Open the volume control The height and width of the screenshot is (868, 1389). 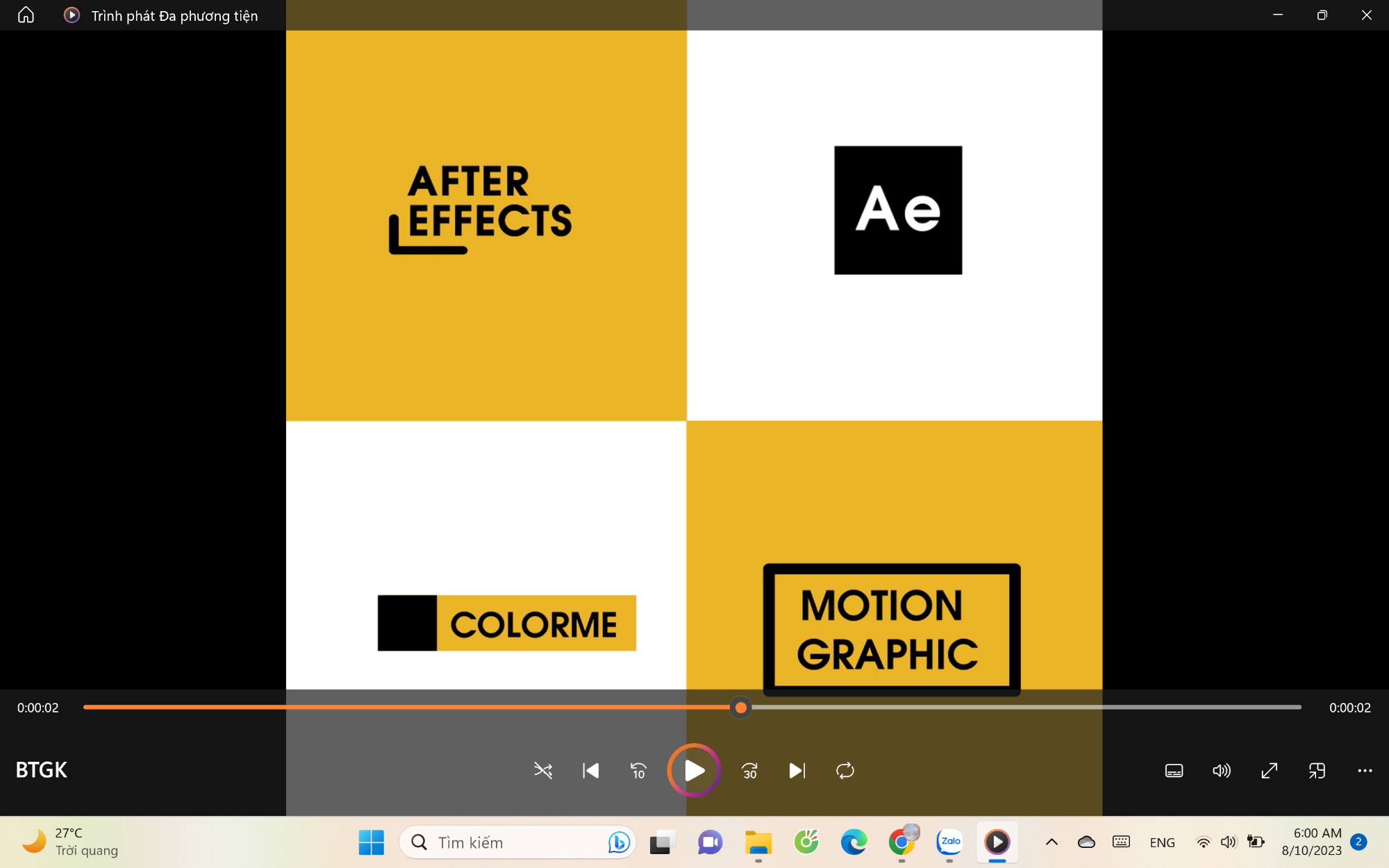(1222, 770)
